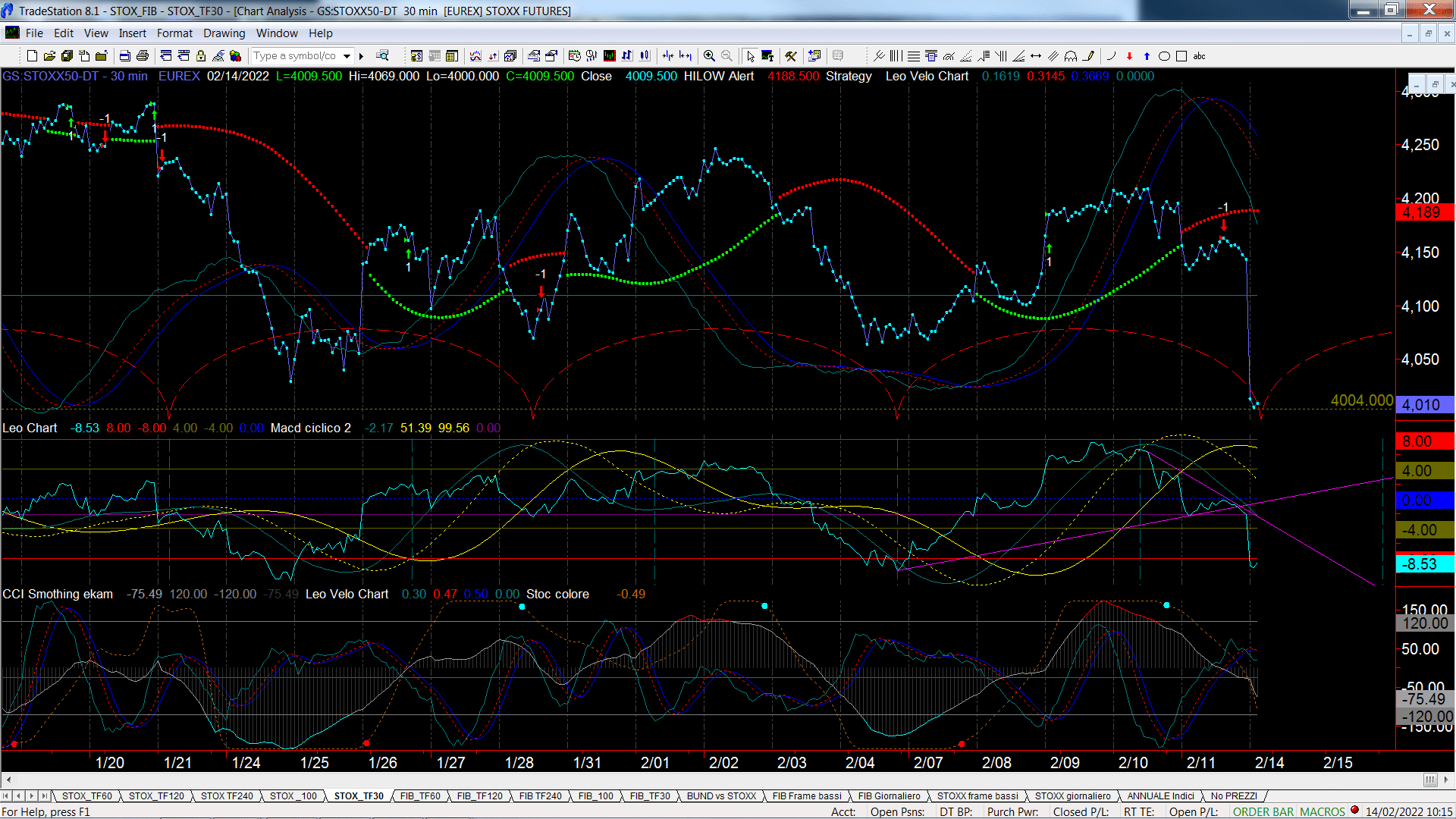
Task: Click the symbol lookup magnifier icon
Action: [x=382, y=56]
